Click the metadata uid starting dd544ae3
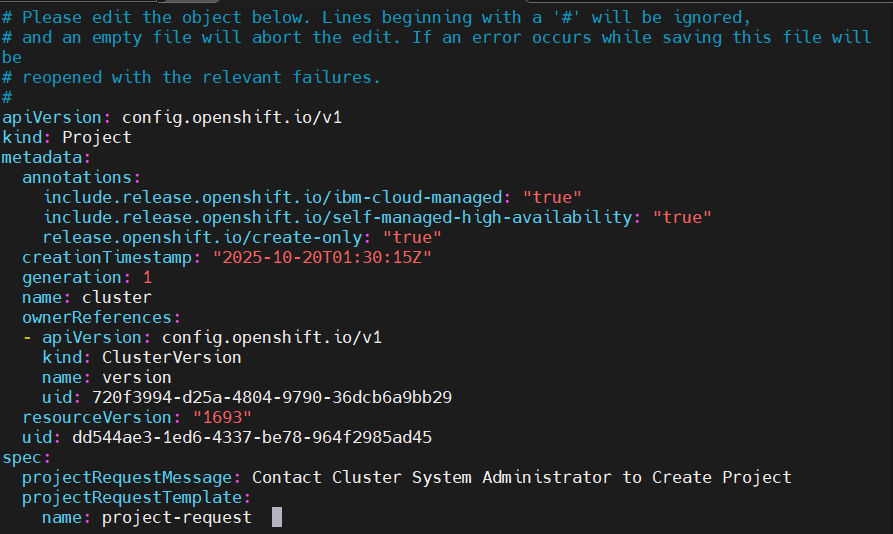 click(252, 437)
